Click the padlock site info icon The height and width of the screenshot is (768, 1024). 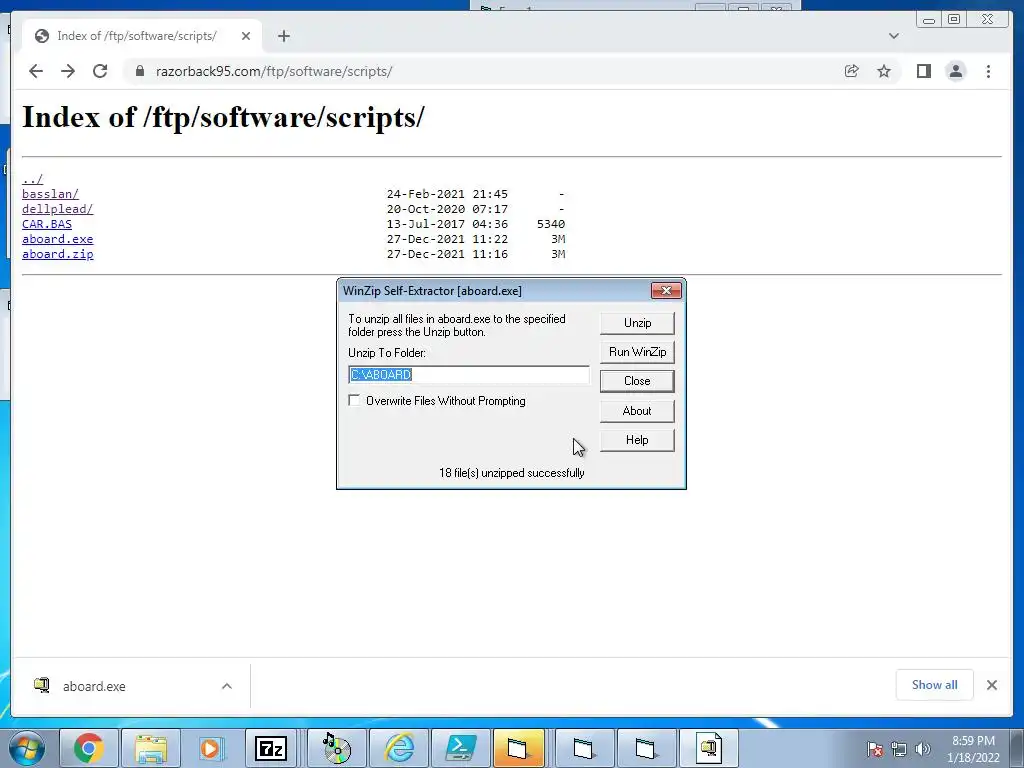tap(139, 71)
